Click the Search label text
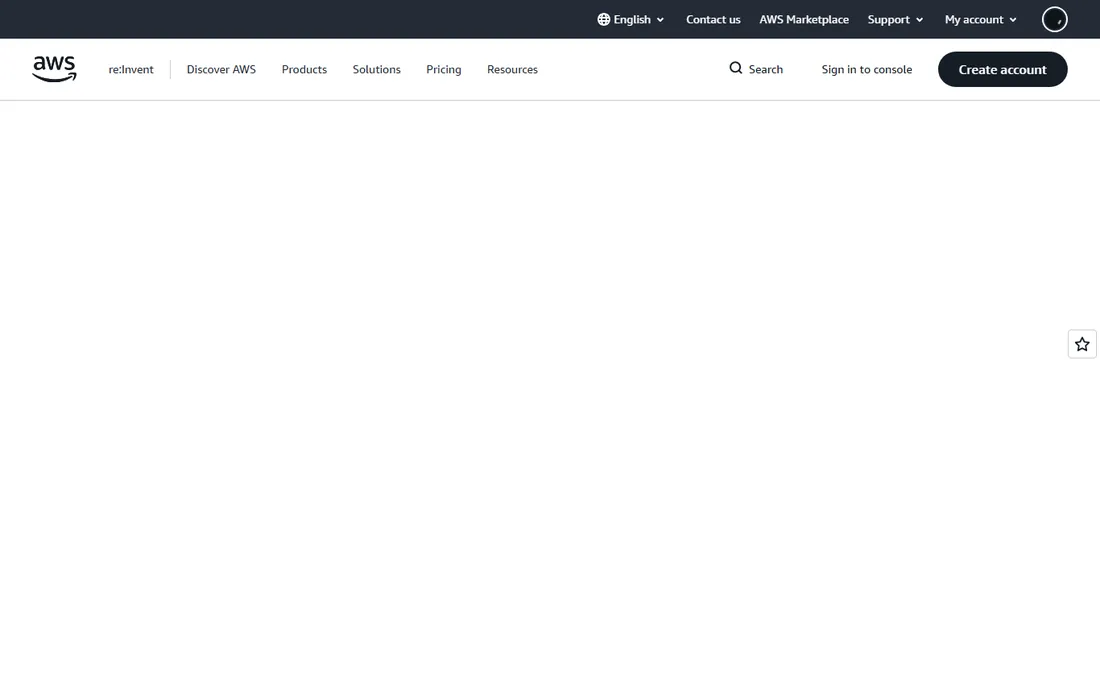 click(x=765, y=69)
